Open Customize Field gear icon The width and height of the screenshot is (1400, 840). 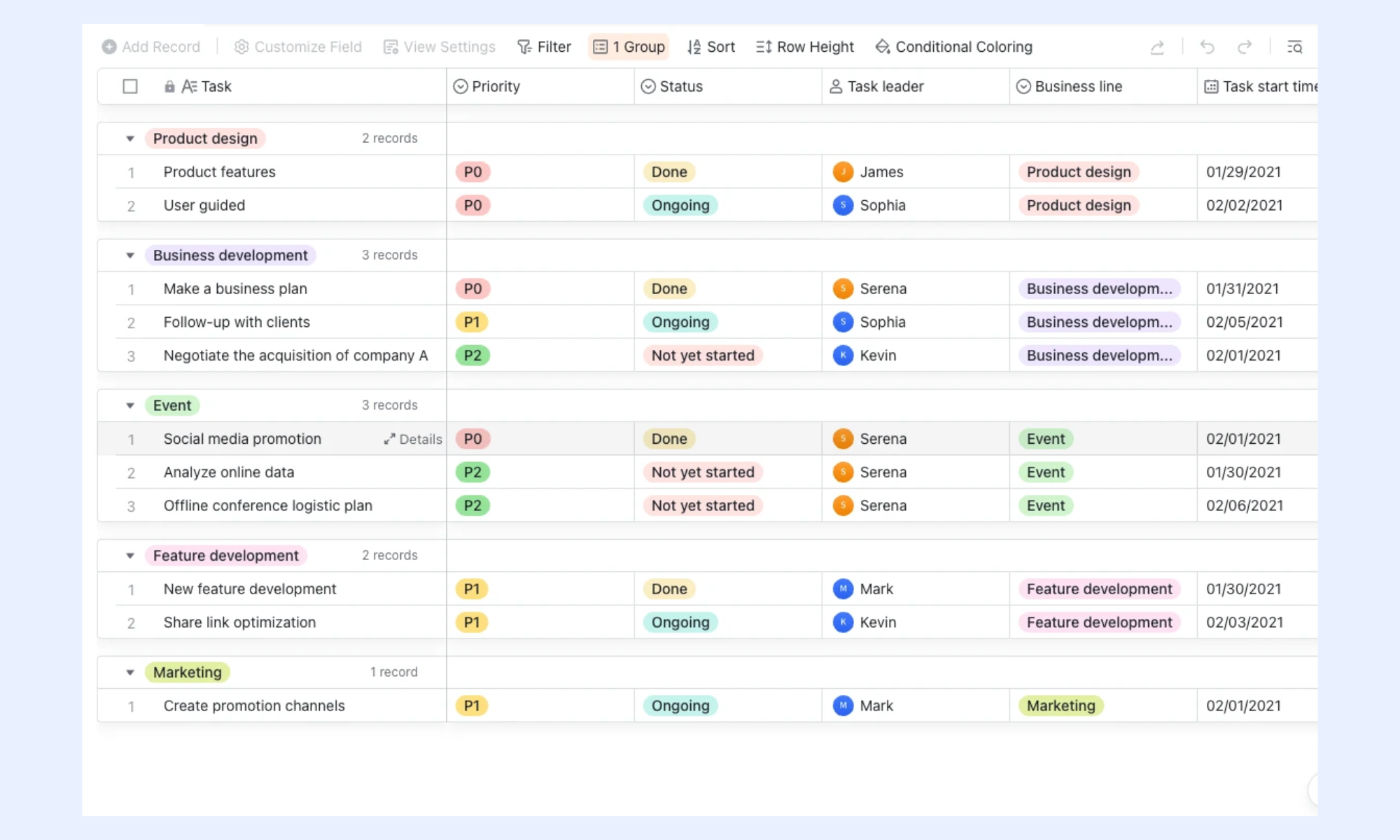[241, 47]
